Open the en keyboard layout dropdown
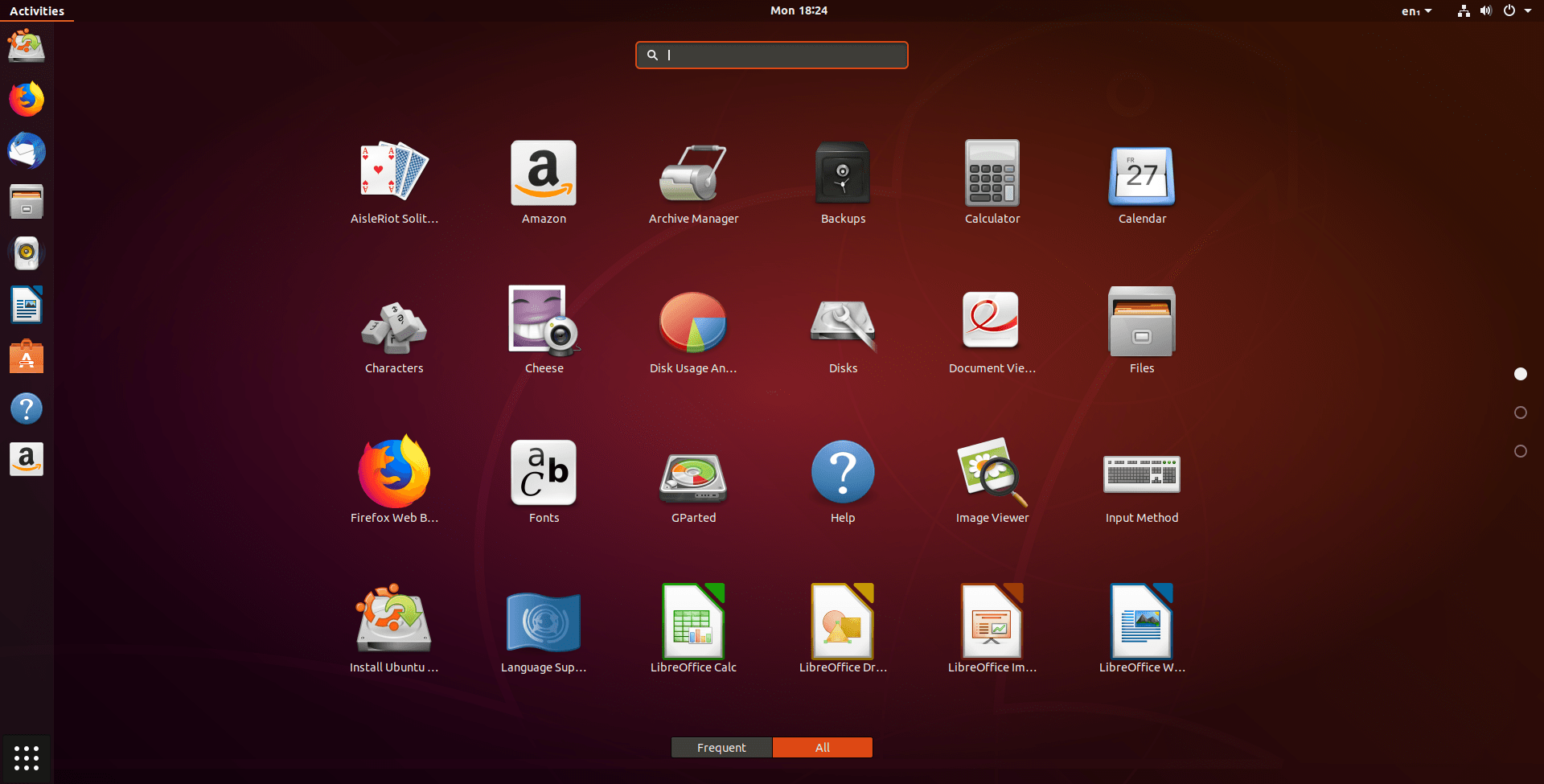Viewport: 1544px width, 784px height. click(x=1416, y=10)
